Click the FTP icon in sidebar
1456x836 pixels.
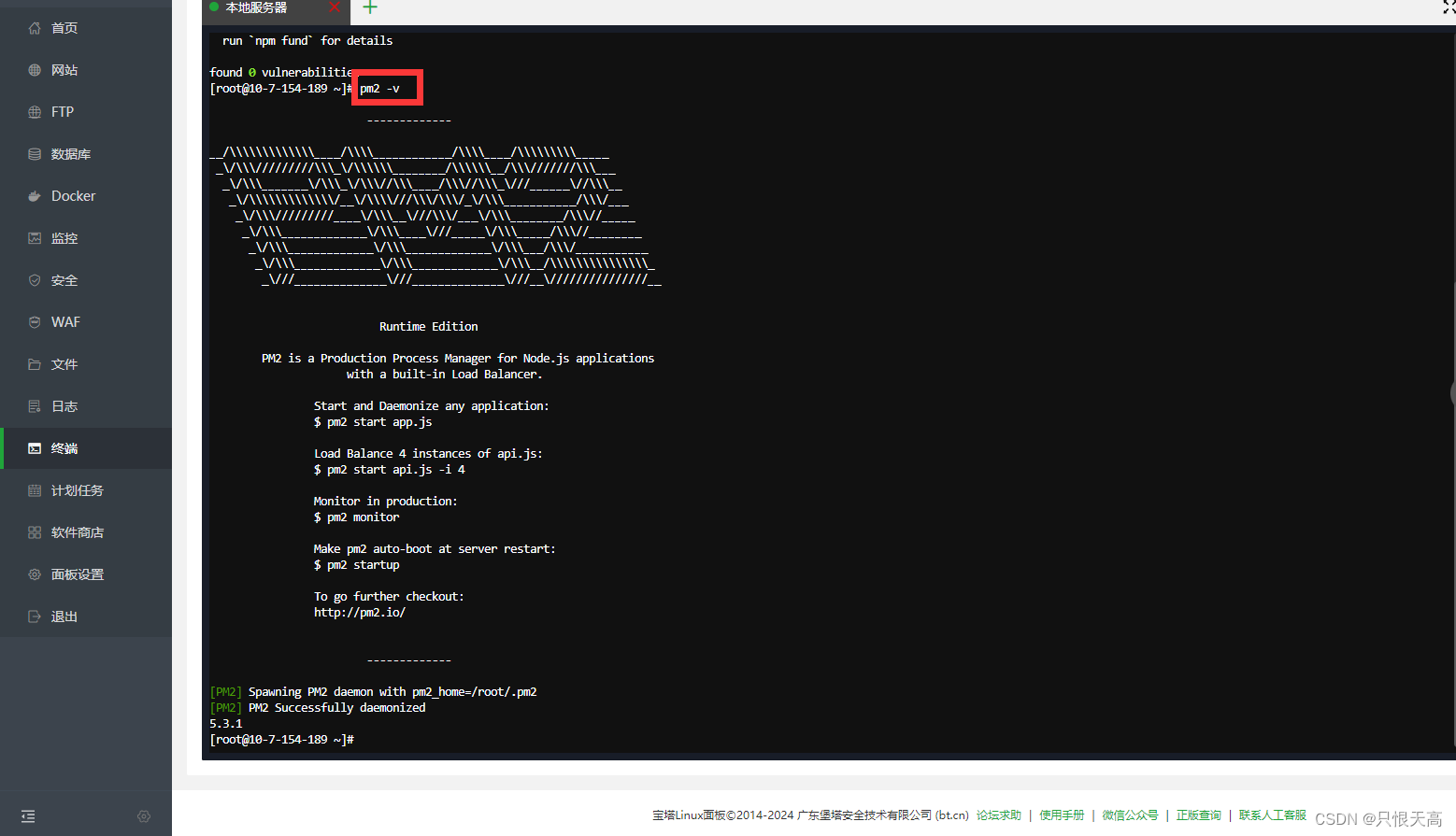(x=35, y=112)
